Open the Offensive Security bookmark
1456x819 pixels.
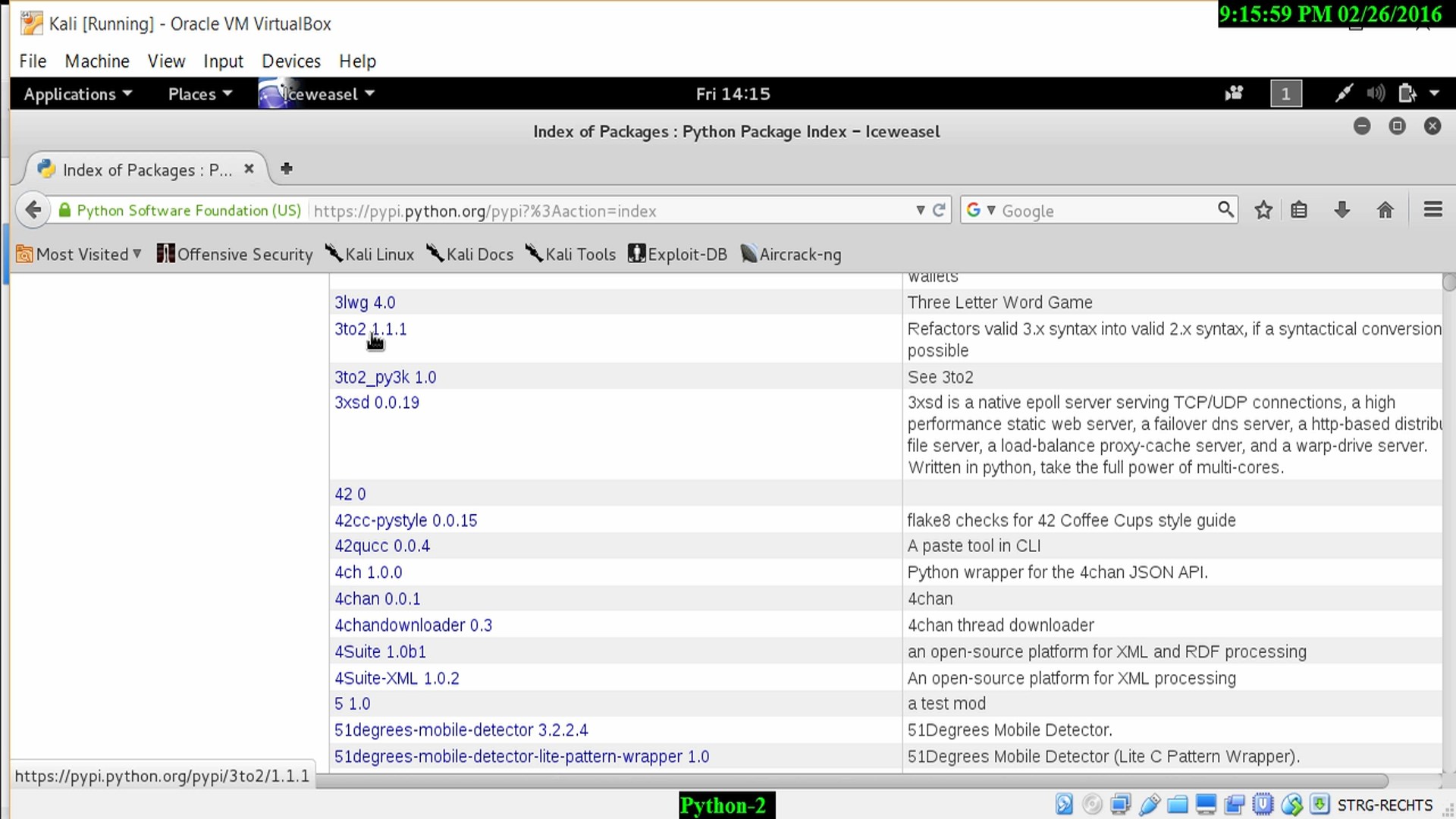(x=235, y=255)
